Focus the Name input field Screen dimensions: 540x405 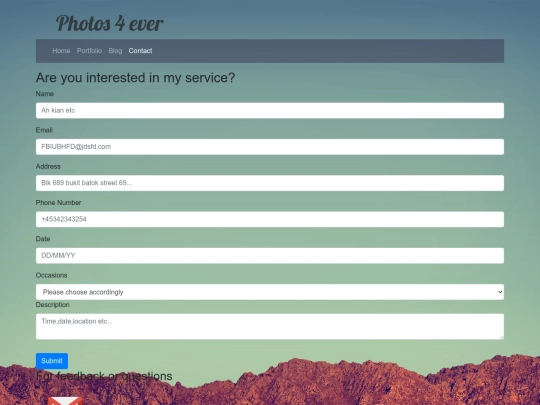click(270, 111)
